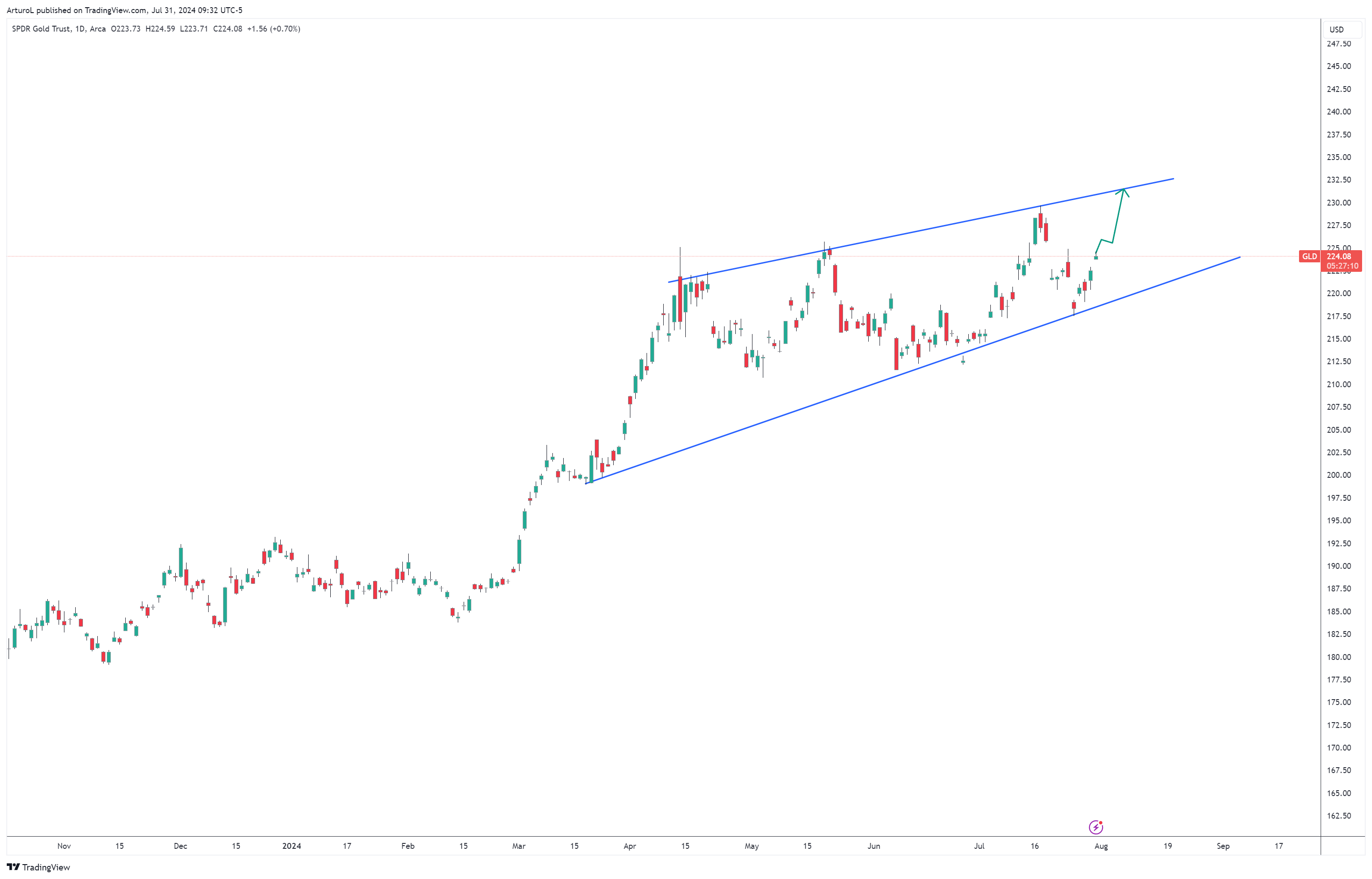Click the 162.50 price axis label
The height and width of the screenshot is (879, 1372).
point(1338,815)
